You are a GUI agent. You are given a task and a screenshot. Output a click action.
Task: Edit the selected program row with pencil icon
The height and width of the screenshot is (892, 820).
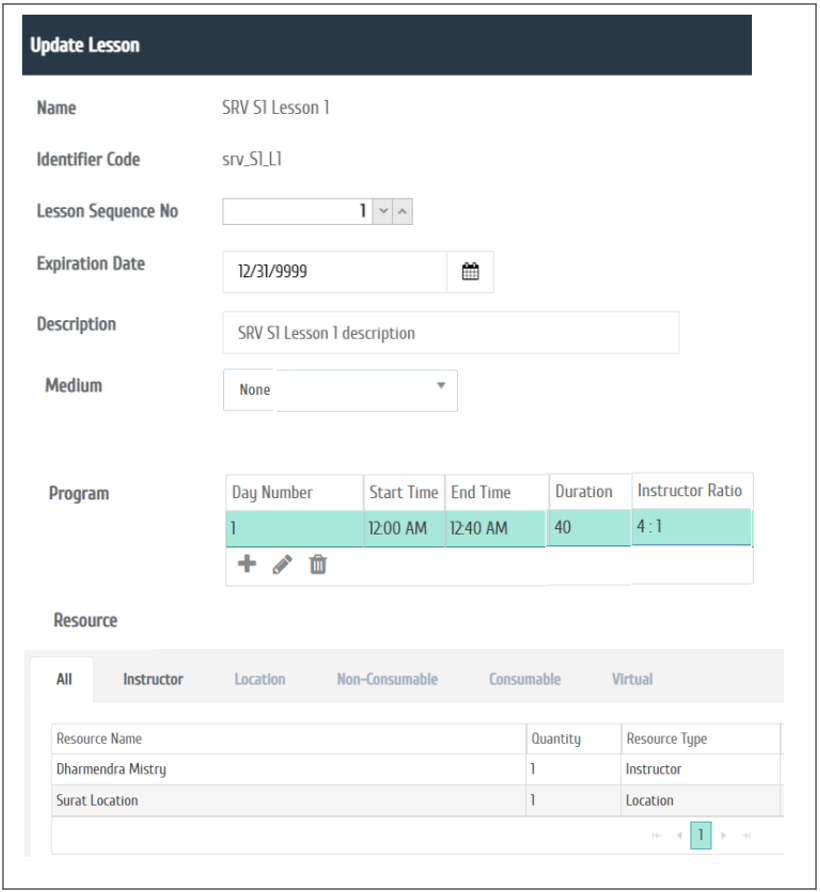pos(282,565)
